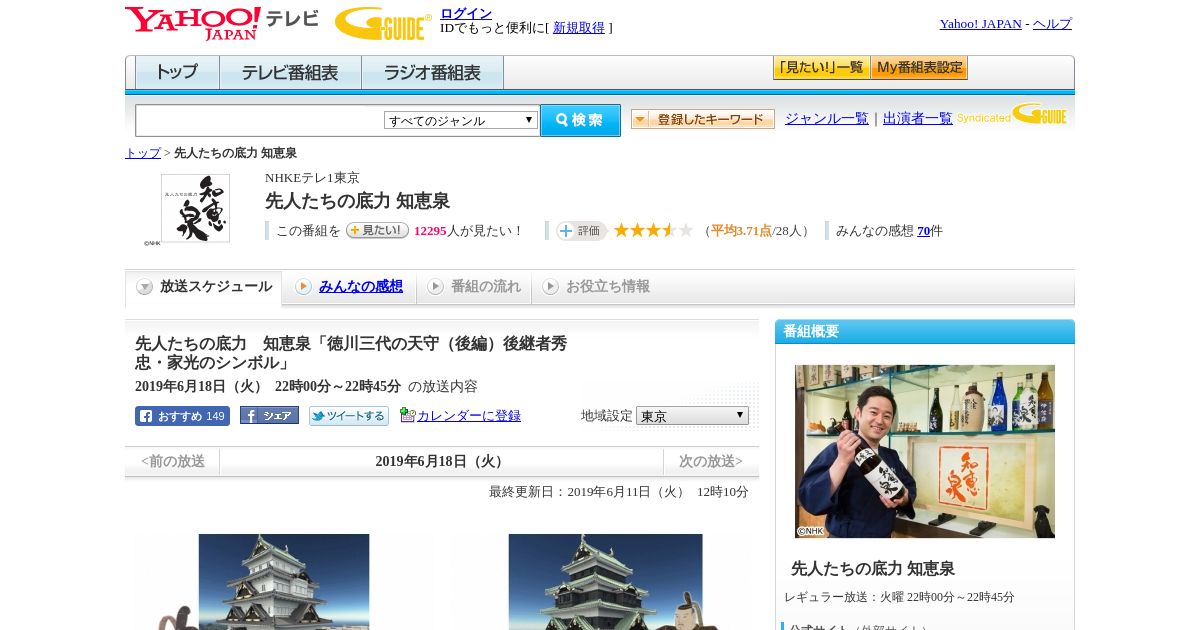
Task: Go to <前の放送 previous broadcast
Action: [x=173, y=462]
